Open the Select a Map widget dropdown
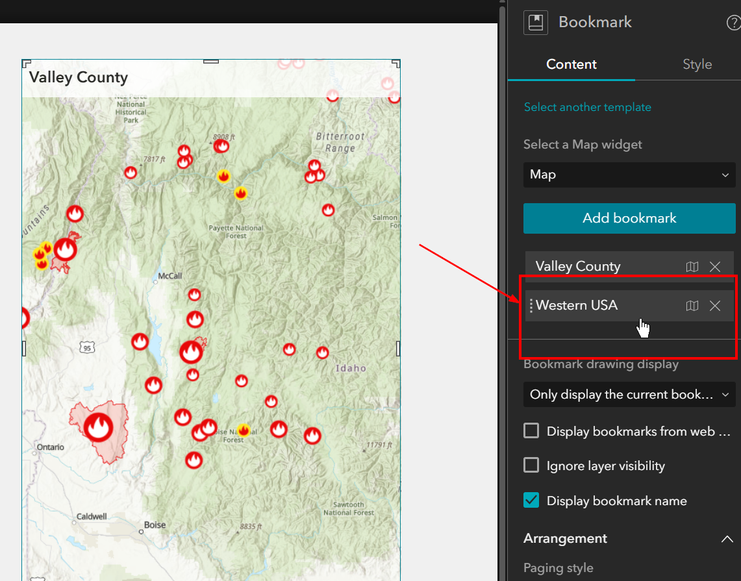 [x=629, y=174]
